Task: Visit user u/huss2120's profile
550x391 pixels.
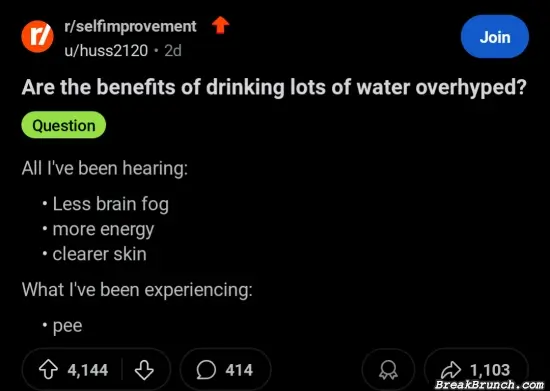Action: pos(106,51)
